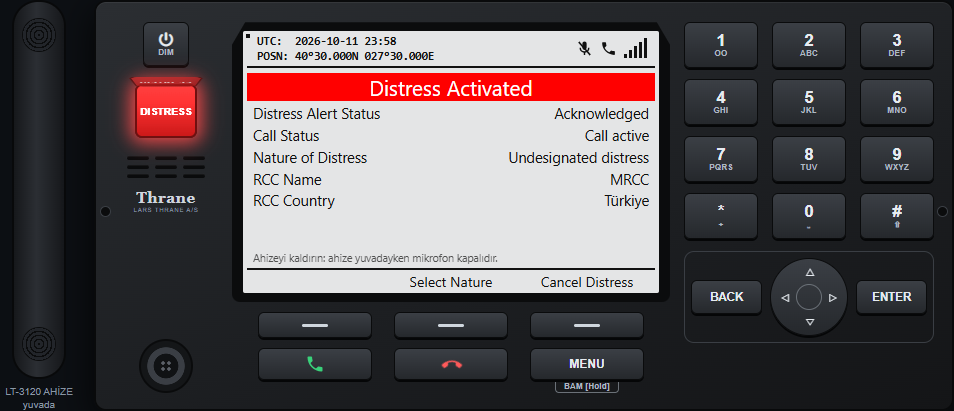
Task: Click the LT-3120 handset in cradle
Action: (x=39, y=188)
